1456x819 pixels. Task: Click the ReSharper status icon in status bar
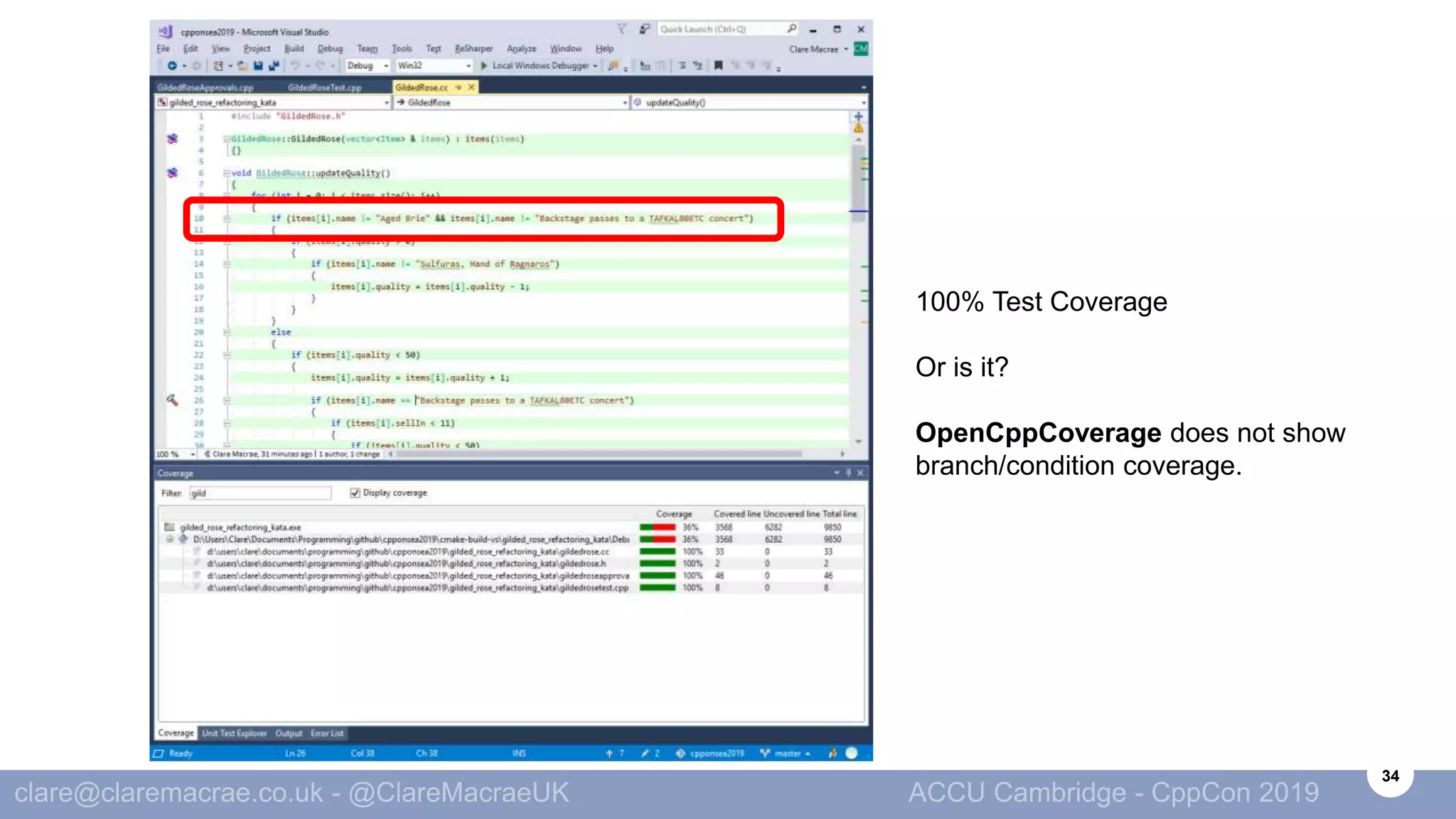coord(833,753)
